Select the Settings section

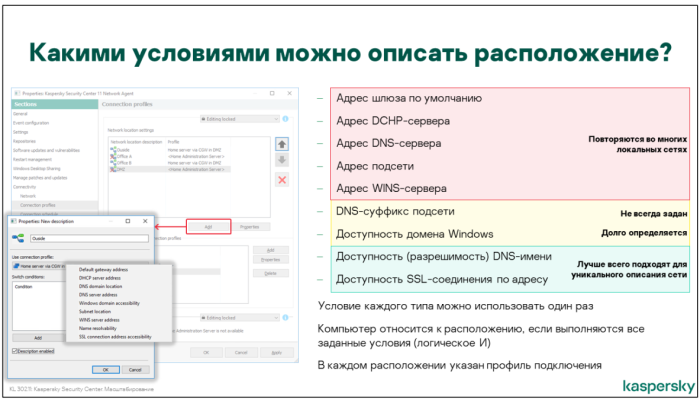pyautogui.click(x=21, y=132)
